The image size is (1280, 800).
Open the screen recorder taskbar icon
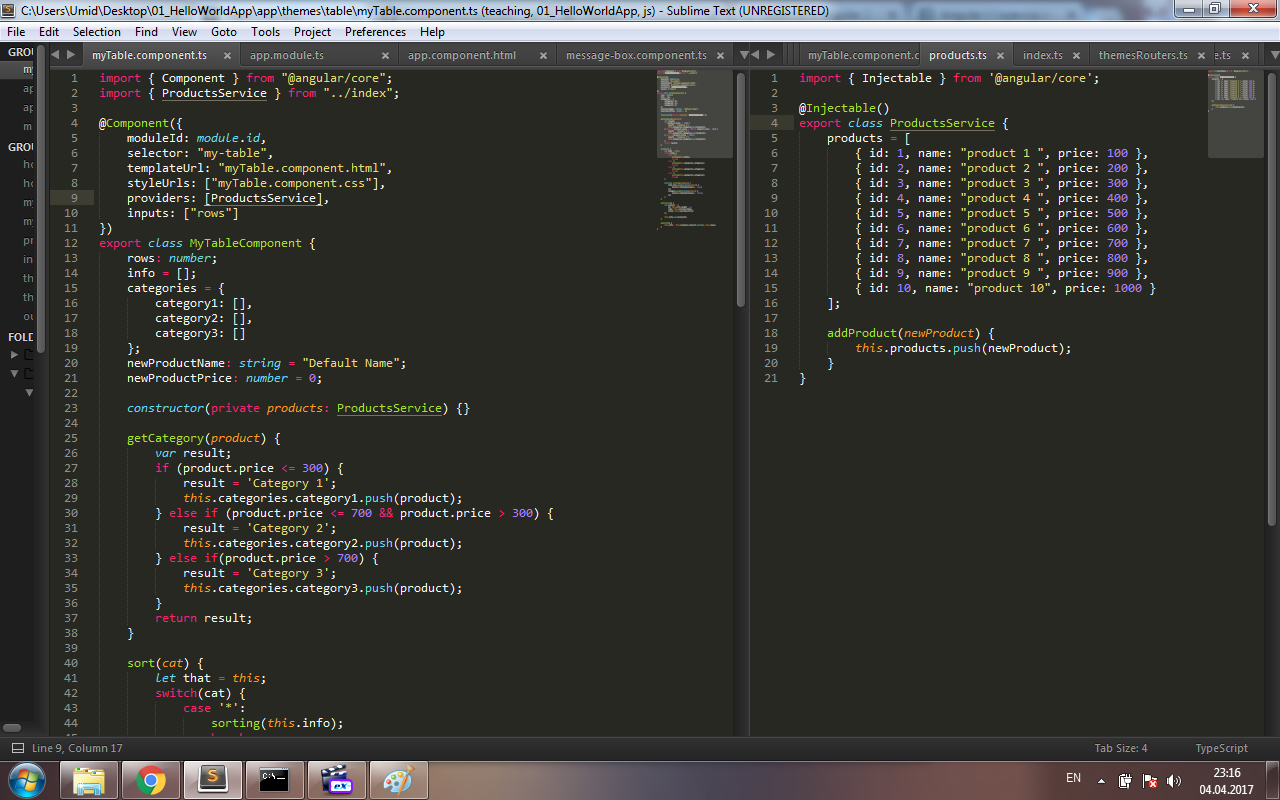pos(337,779)
